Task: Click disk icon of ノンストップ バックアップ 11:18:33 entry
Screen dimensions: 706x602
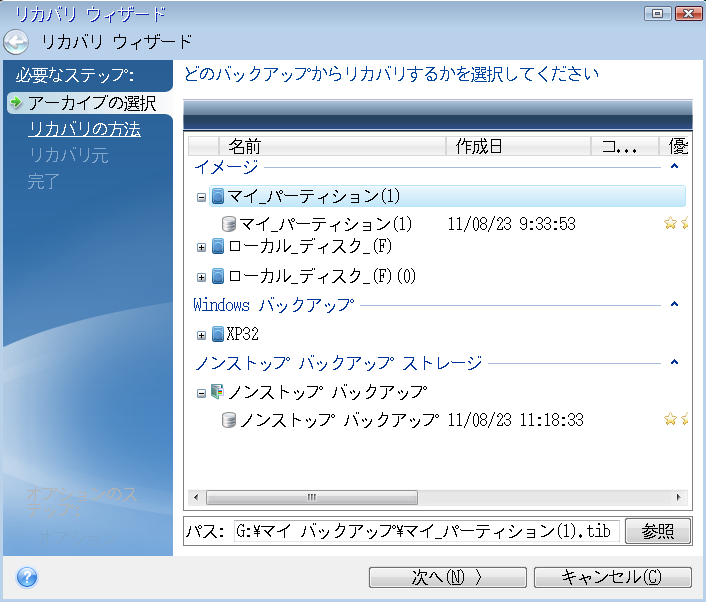Action: [229, 420]
